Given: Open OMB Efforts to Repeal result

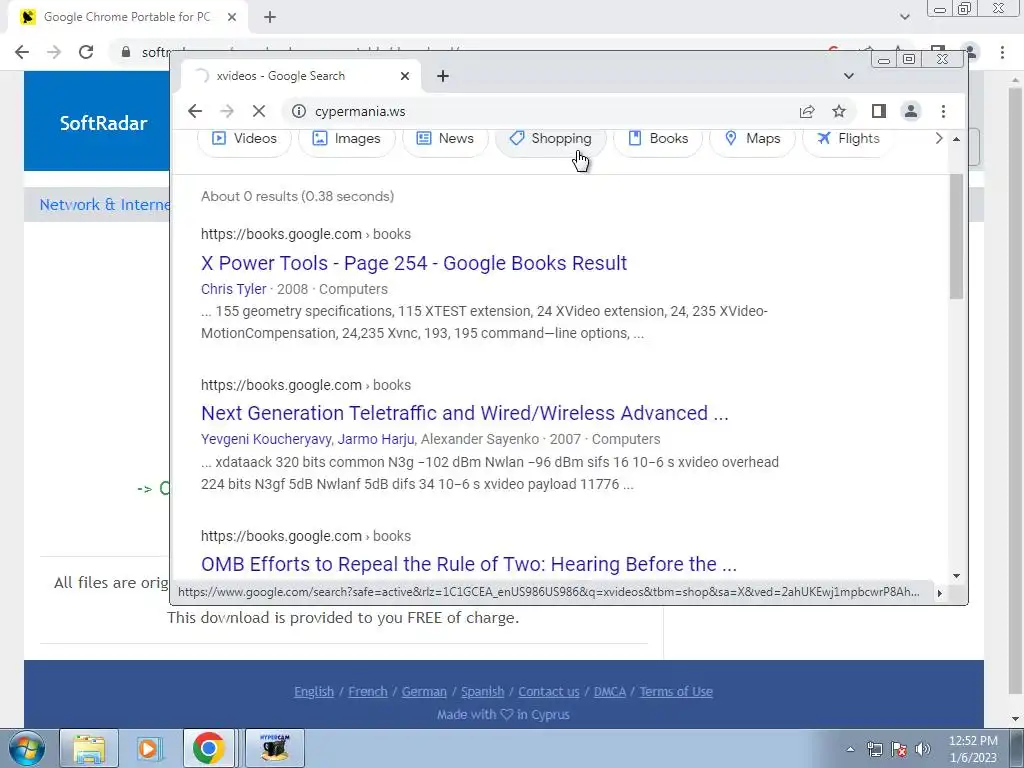Looking at the screenshot, I should click(469, 564).
